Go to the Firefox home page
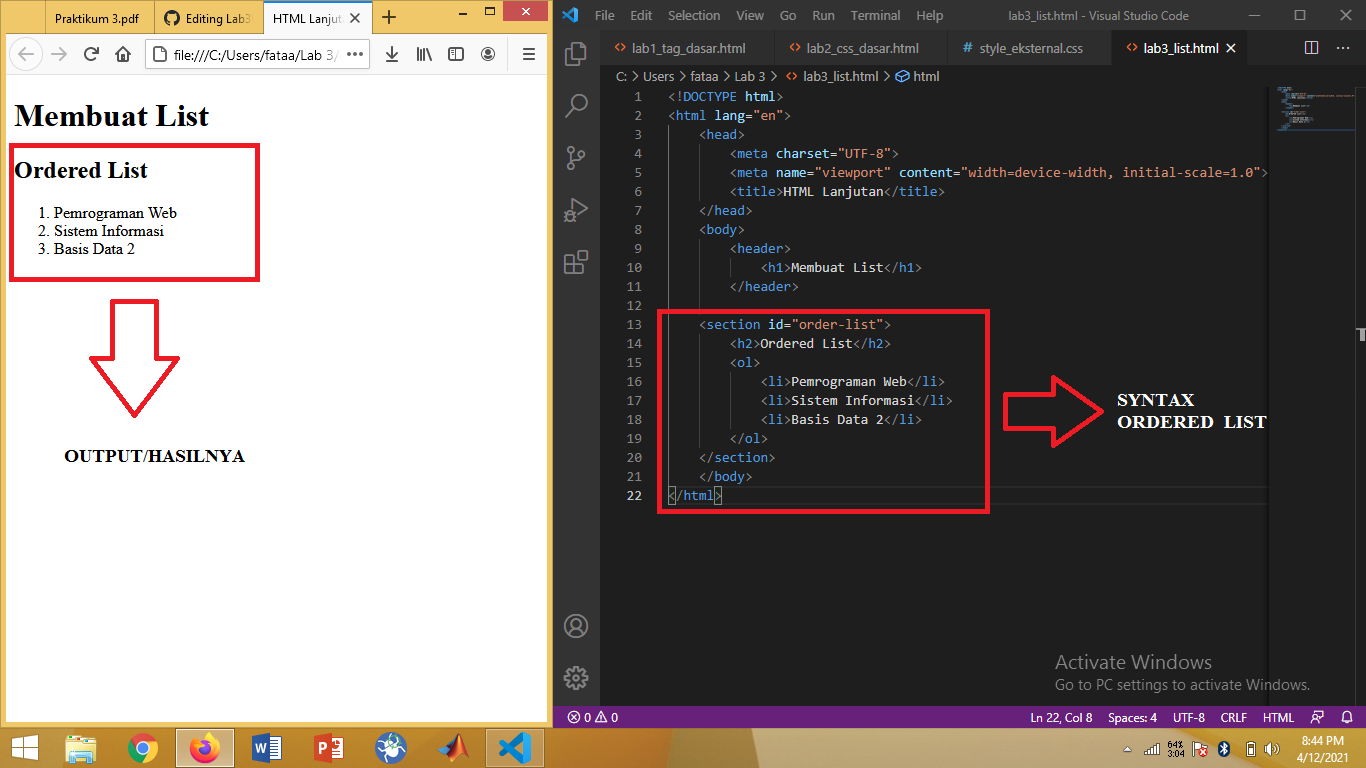The width and height of the screenshot is (1366, 768). tap(123, 54)
